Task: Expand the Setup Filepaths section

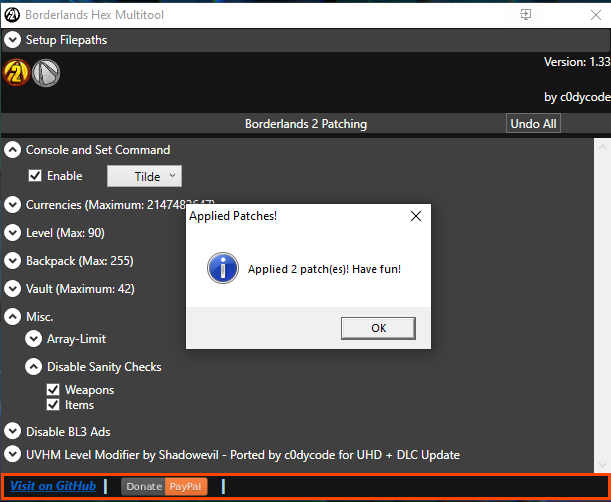Action: point(12,40)
